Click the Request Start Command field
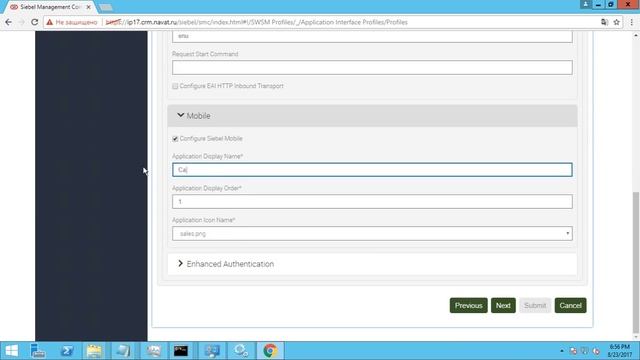This screenshot has width=640, height=360. click(372, 67)
